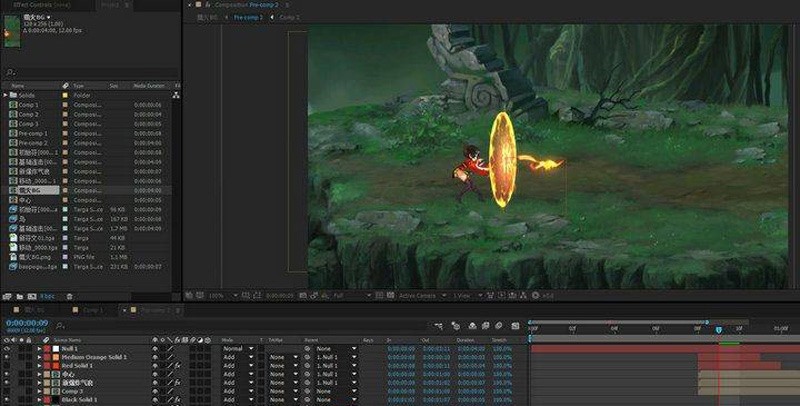The width and height of the screenshot is (800, 406).
Task: Sort by Media Duration column
Action: [149, 86]
